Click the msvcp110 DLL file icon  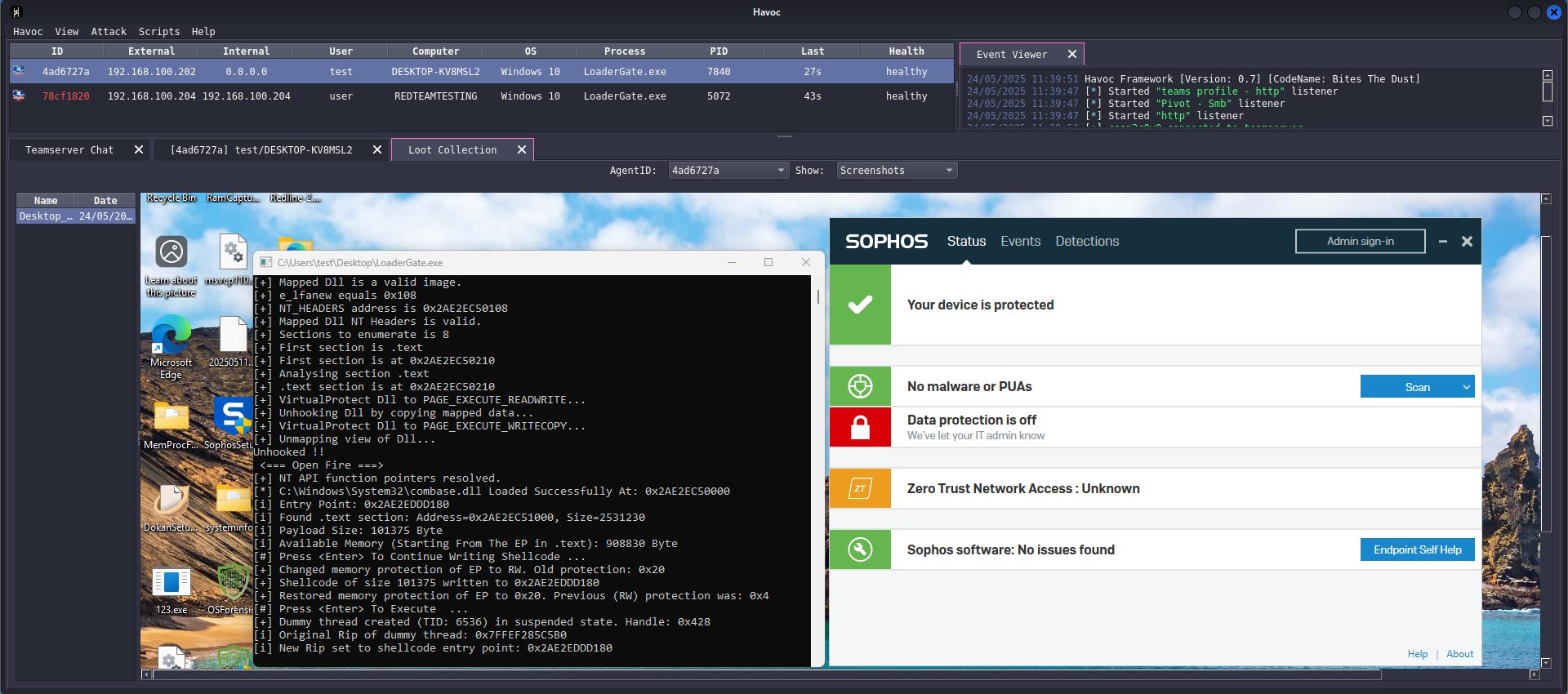233,251
